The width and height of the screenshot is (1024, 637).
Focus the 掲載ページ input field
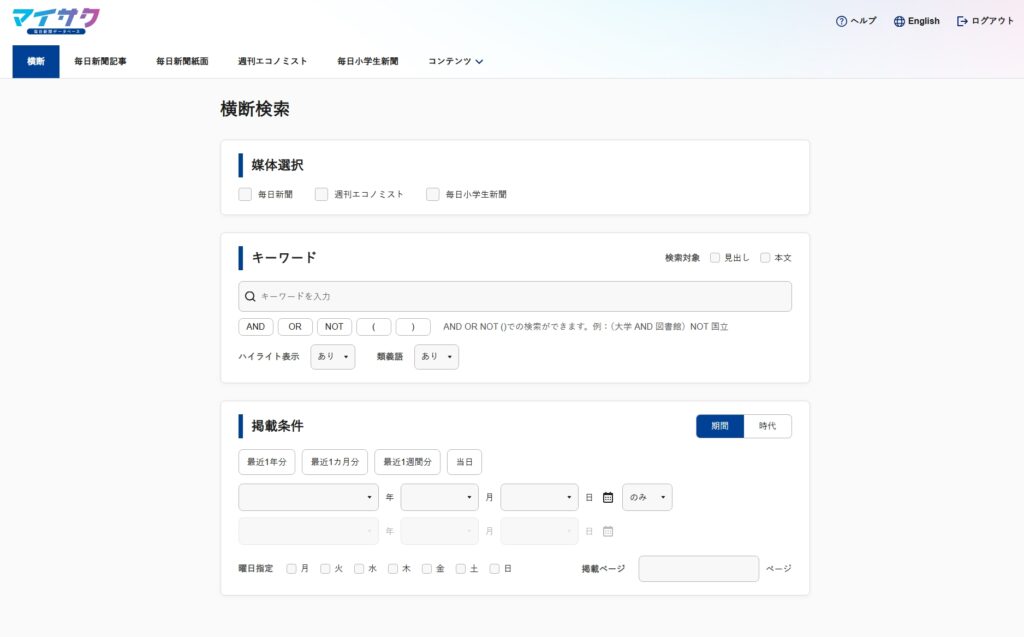699,568
